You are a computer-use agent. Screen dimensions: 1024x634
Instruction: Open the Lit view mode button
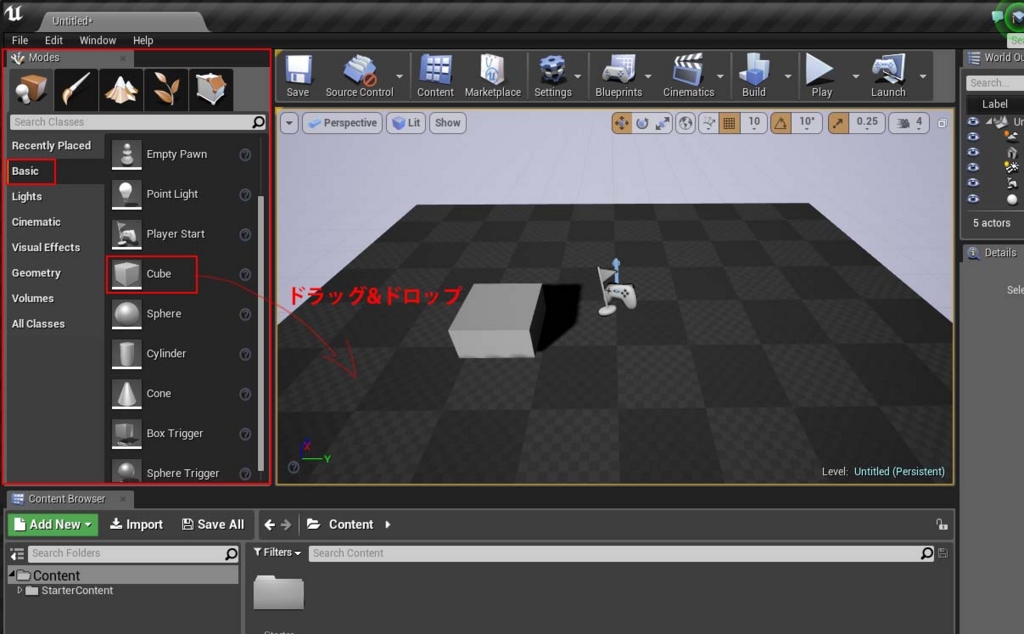[x=406, y=123]
